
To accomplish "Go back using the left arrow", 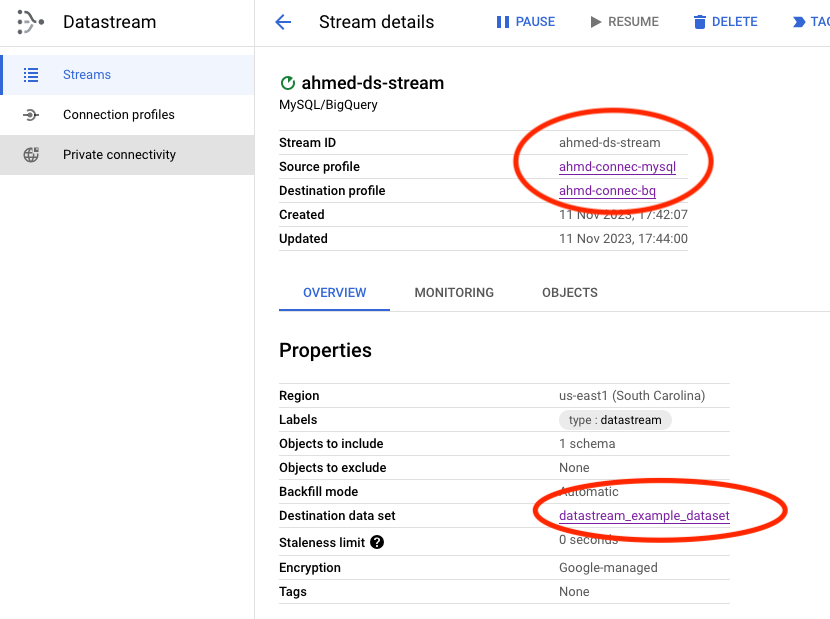I will click(283, 22).
